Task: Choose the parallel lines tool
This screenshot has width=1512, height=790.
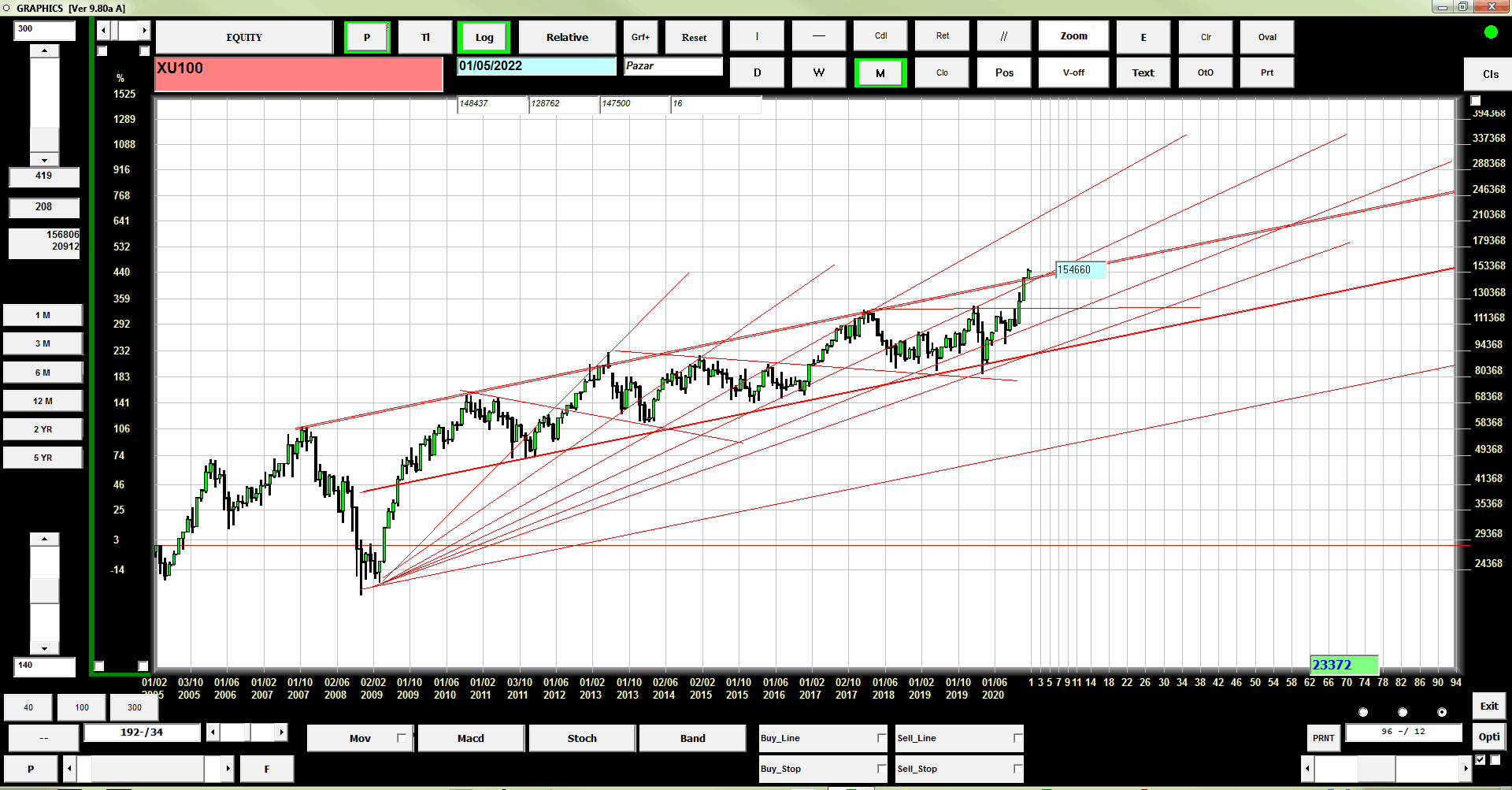Action: point(1004,36)
